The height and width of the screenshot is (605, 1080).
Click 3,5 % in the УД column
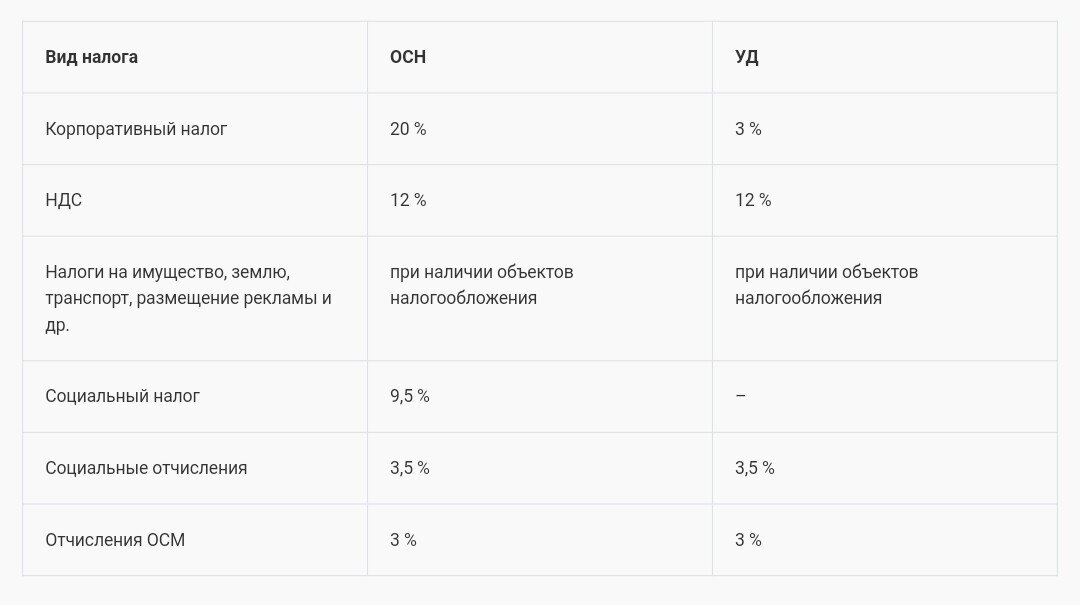click(x=755, y=468)
